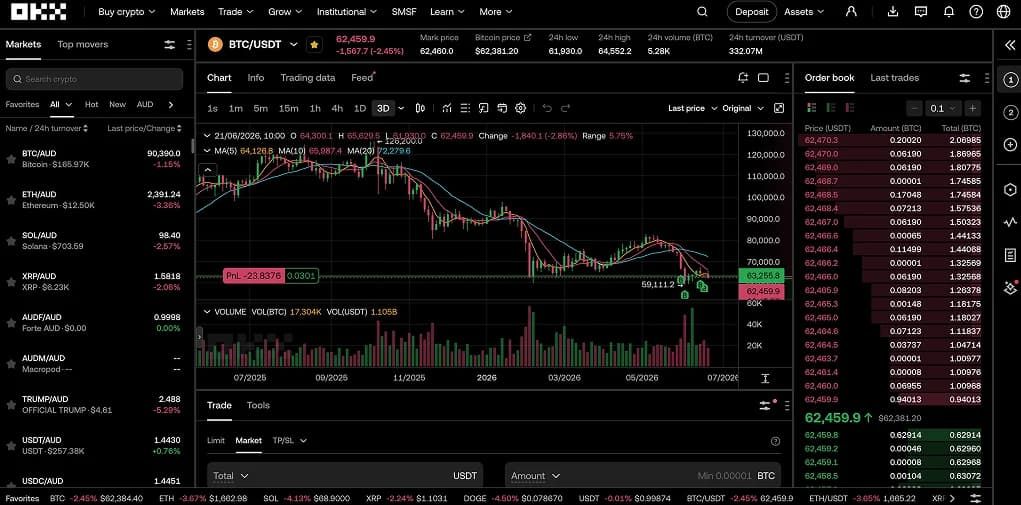This screenshot has height=505, width=1021.
Task: Open trade panel settings sliders icon
Action: (x=765, y=405)
